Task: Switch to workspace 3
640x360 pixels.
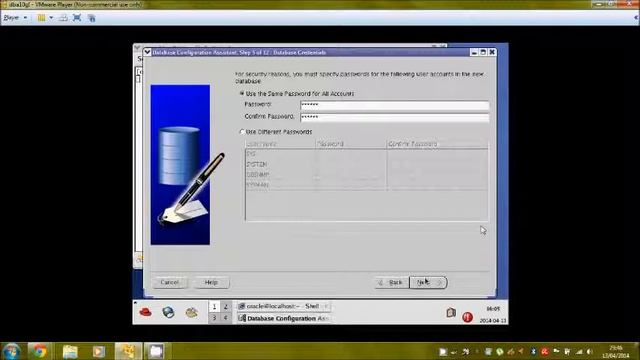Action: click(x=214, y=318)
